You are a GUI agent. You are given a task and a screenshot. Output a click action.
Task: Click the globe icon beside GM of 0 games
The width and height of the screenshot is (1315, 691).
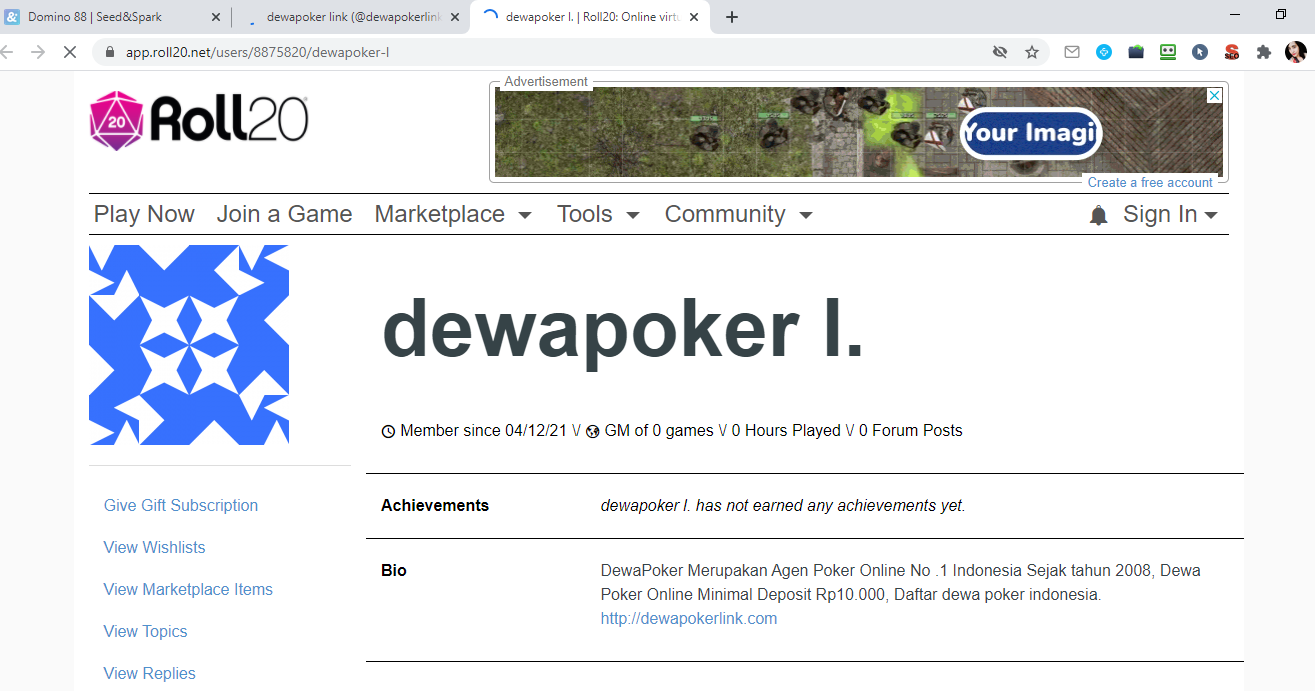593,430
